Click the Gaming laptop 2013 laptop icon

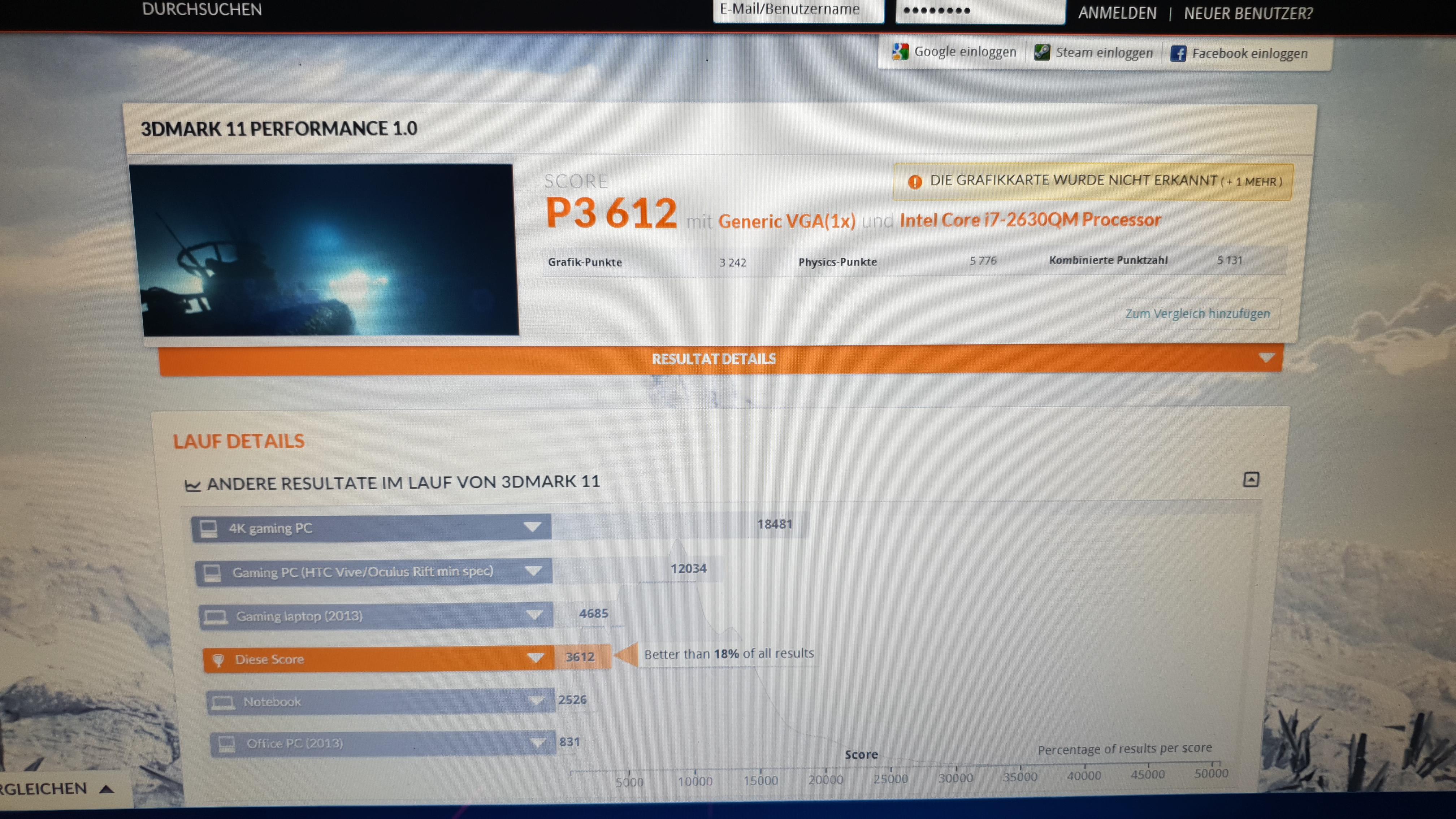point(215,617)
